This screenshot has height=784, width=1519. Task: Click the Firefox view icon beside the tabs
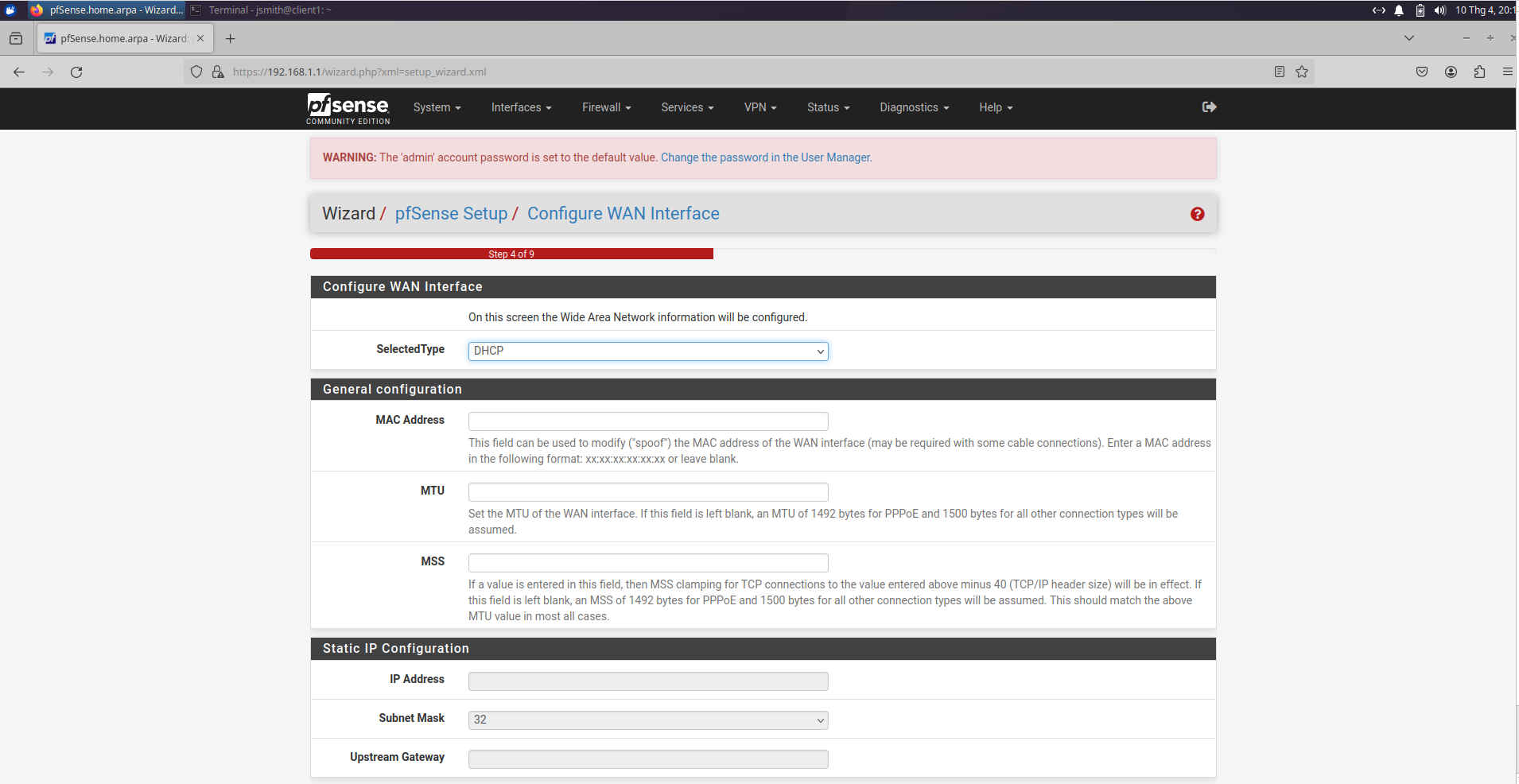pos(16,38)
